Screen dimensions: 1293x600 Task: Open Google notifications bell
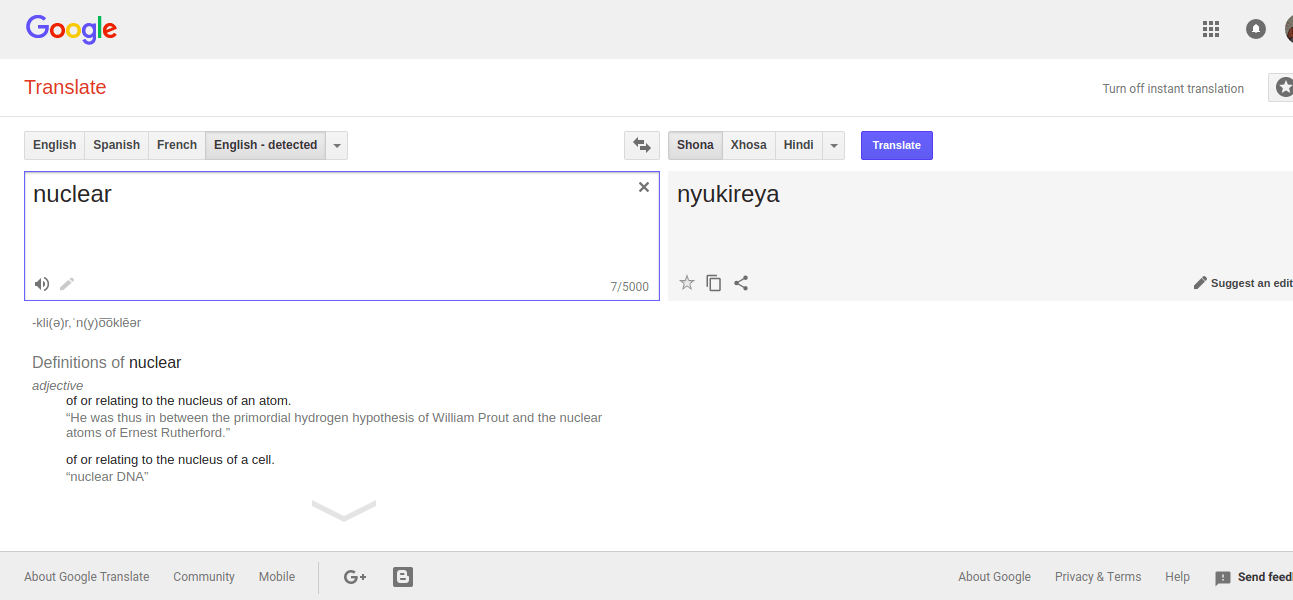1256,29
